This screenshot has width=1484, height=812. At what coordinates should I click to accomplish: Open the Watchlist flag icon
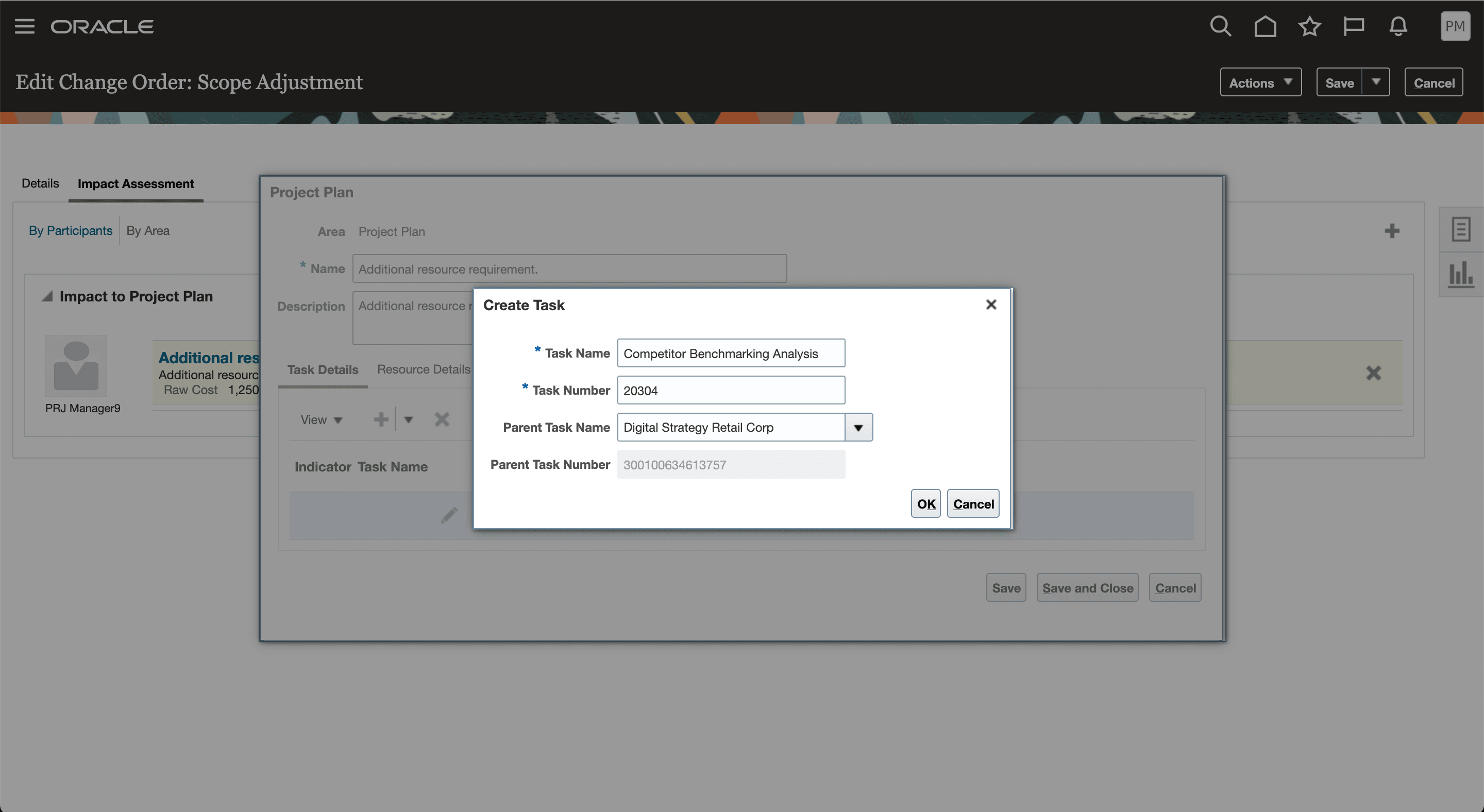click(1353, 26)
